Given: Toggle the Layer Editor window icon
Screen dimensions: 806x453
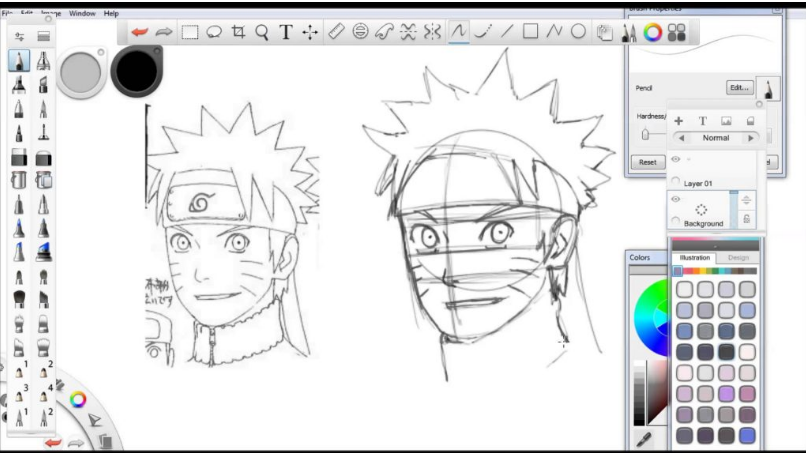Looking at the screenshot, I should 604,33.
